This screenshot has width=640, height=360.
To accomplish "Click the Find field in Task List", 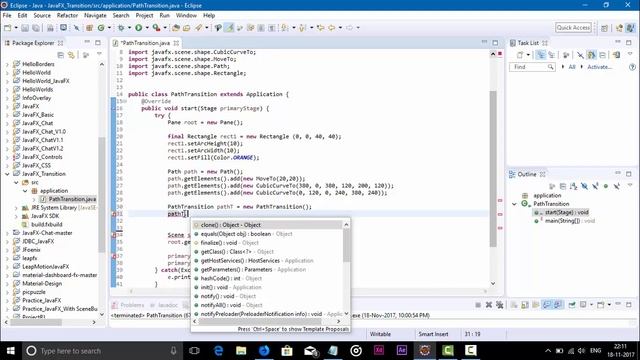I will coord(532,67).
